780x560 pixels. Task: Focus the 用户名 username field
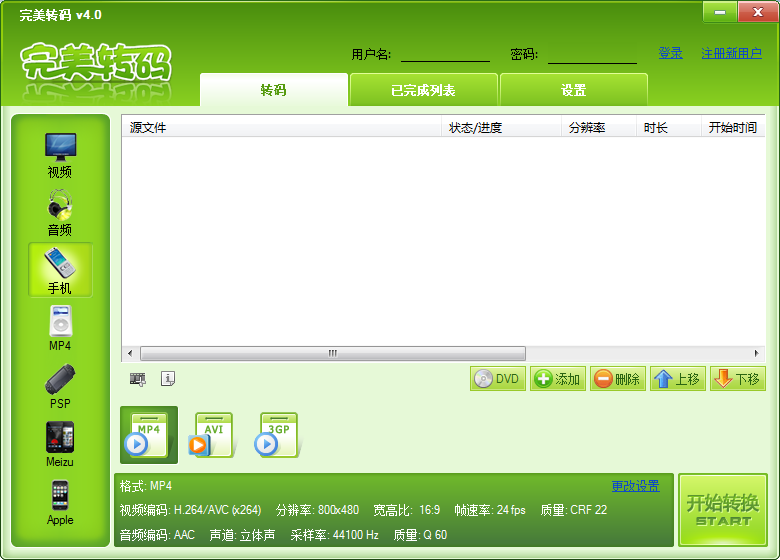[x=445, y=54]
